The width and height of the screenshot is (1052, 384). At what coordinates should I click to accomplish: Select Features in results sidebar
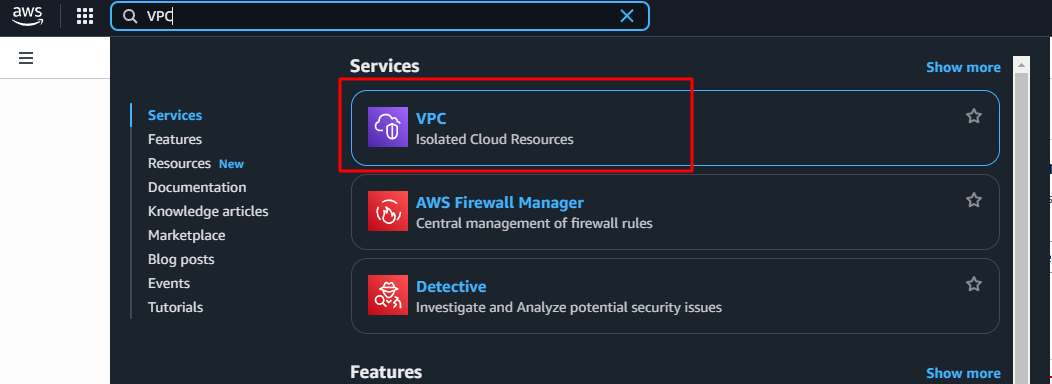(175, 140)
